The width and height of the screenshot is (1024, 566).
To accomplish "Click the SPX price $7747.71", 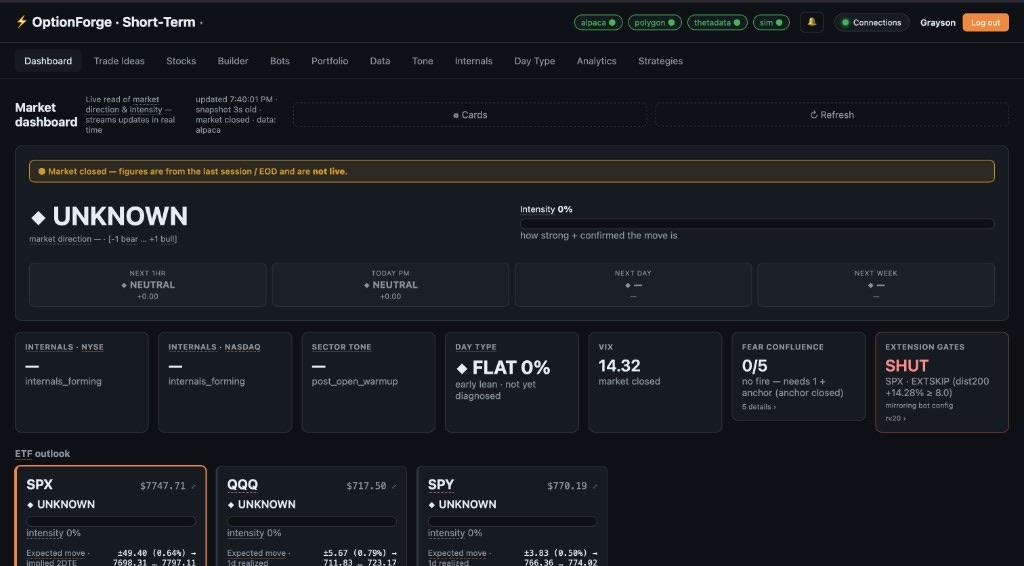I will pyautogui.click(x=163, y=486).
